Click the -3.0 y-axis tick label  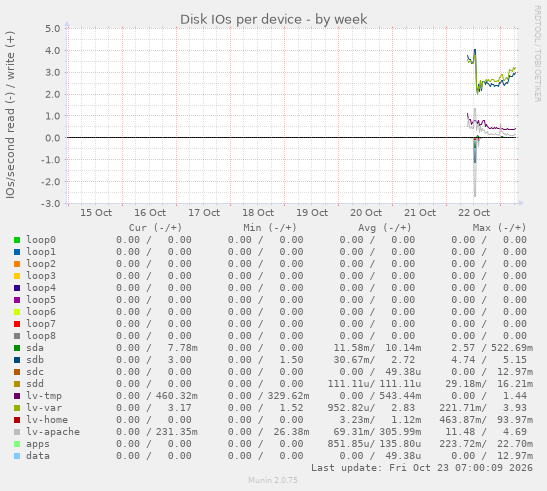pyautogui.click(x=50, y=203)
